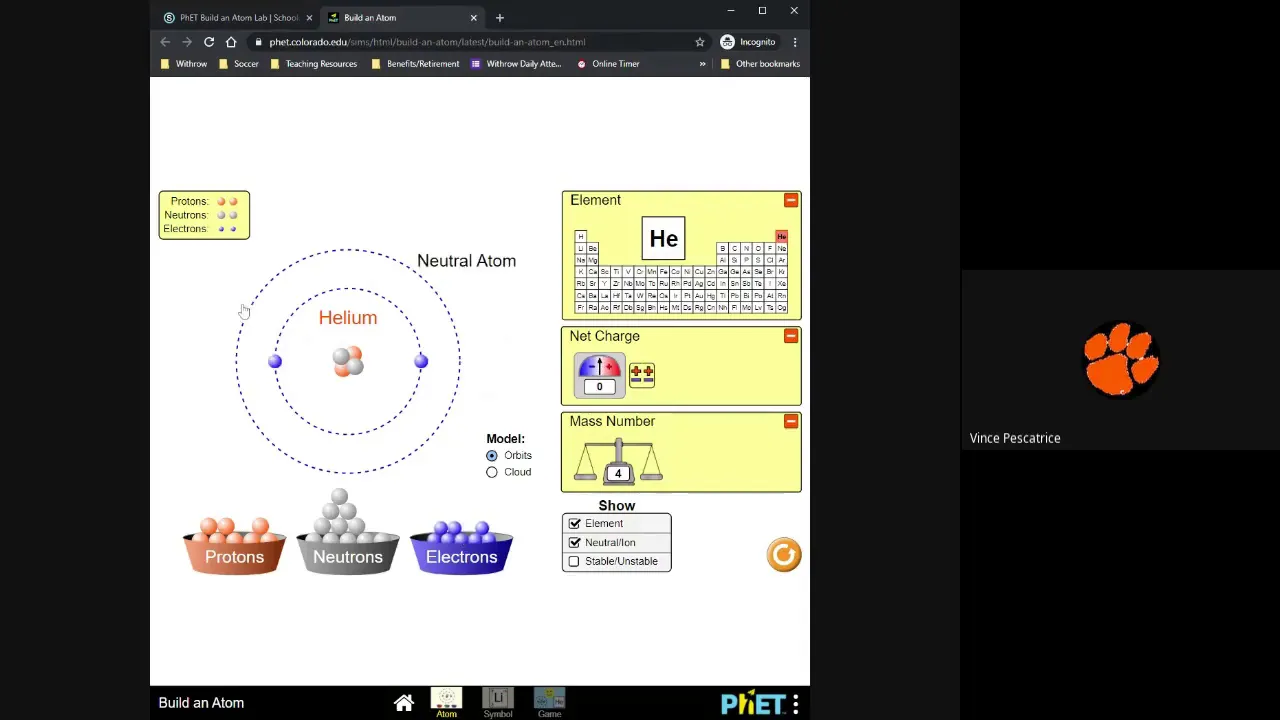This screenshot has height=720, width=1280.
Task: Click the He element symbol box
Action: 663,239
